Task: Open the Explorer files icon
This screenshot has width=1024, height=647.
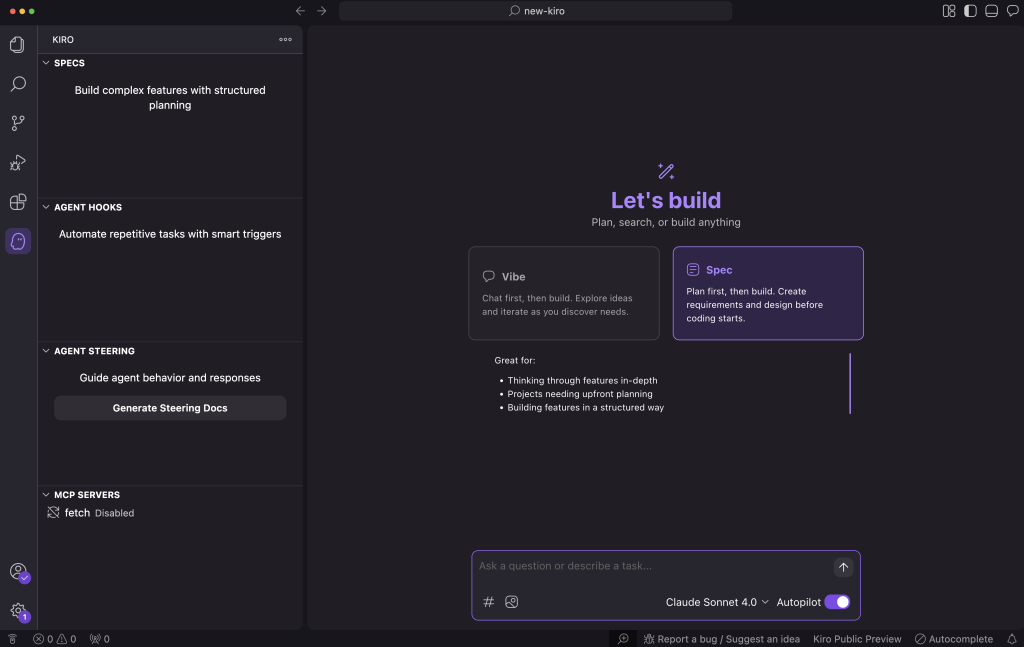Action: click(x=18, y=44)
